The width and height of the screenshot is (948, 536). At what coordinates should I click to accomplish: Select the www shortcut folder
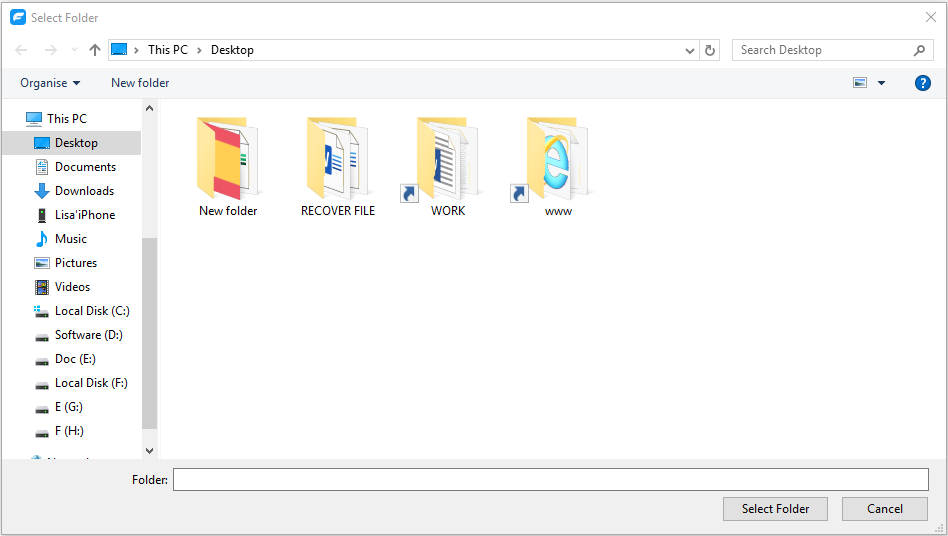click(x=557, y=159)
